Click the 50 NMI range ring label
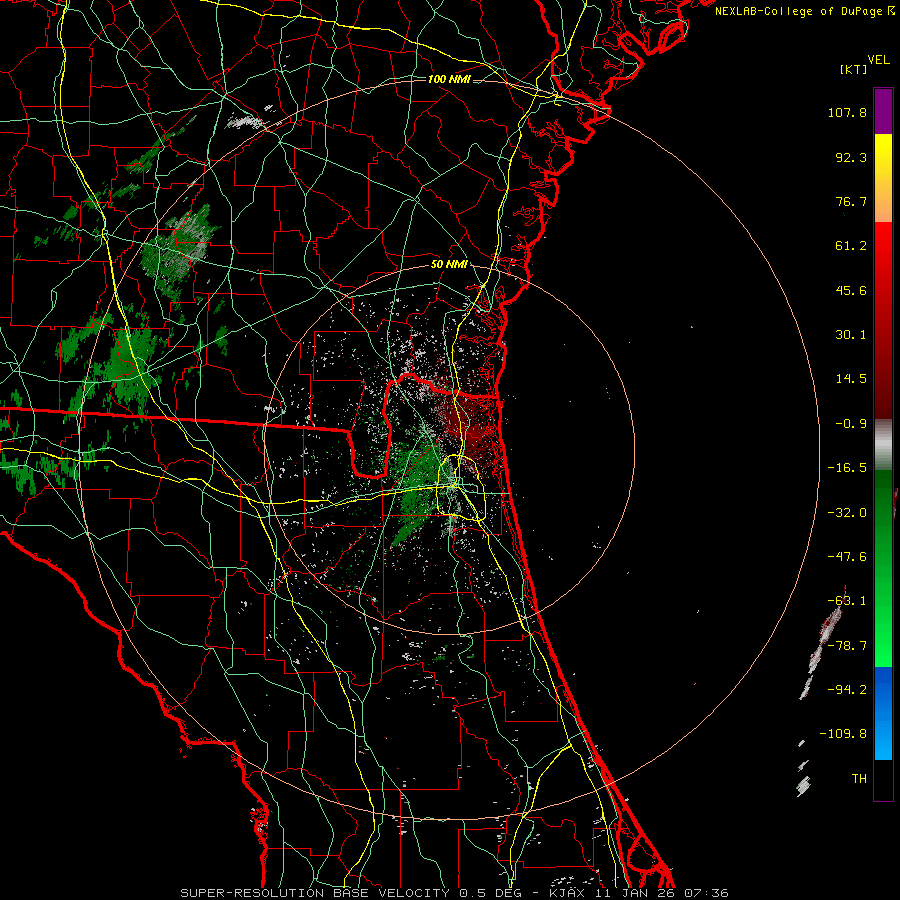Image resolution: width=900 pixels, height=900 pixels. click(x=449, y=264)
